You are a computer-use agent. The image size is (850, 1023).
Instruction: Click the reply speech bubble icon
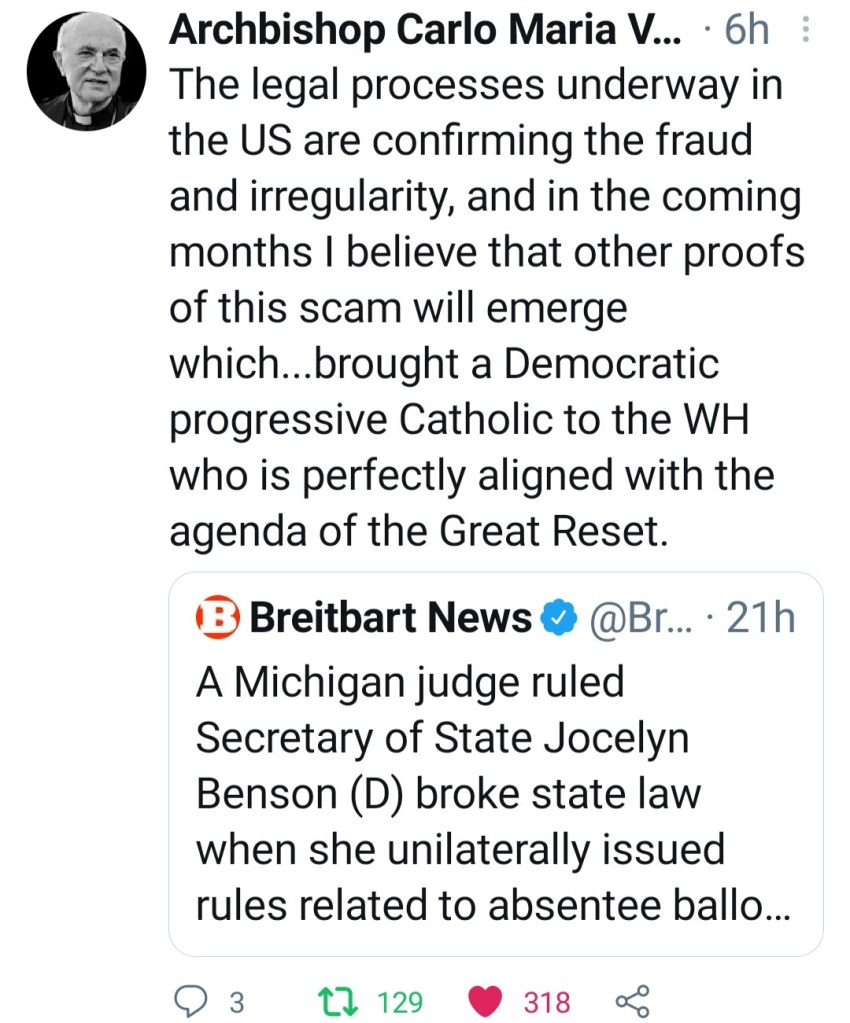click(x=190, y=1001)
